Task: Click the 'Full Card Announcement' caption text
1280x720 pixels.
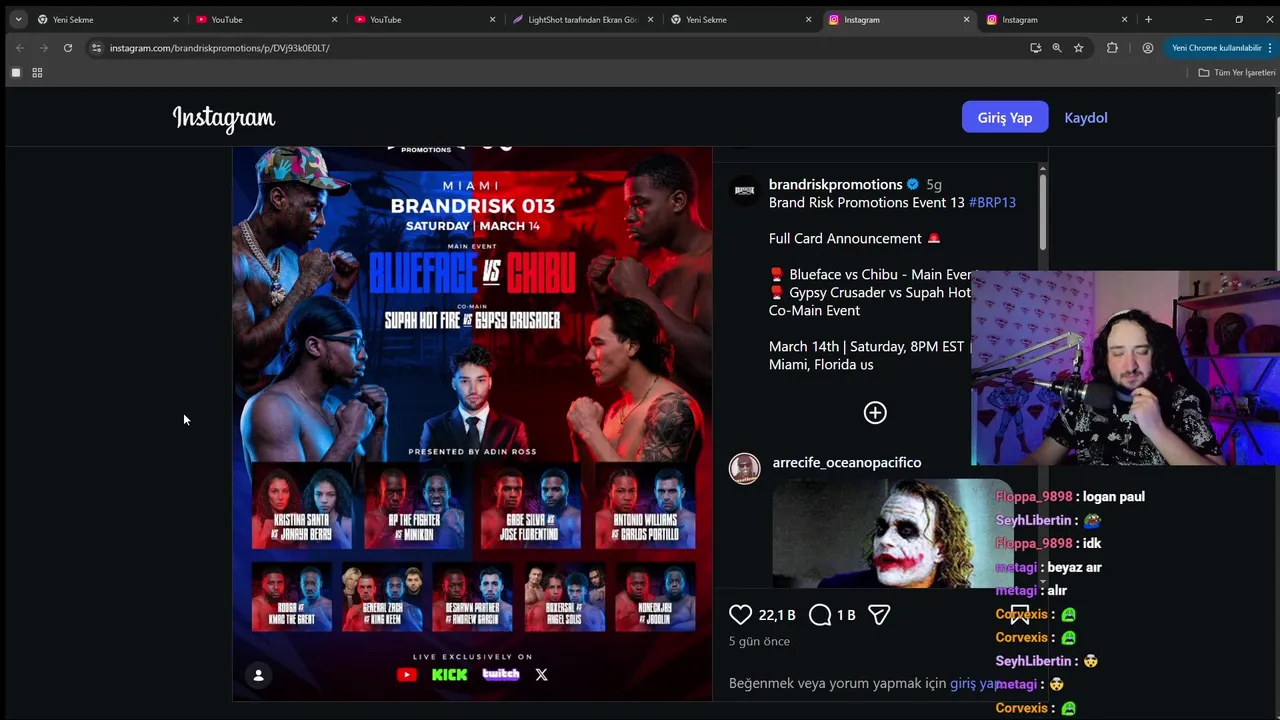Action: [845, 238]
